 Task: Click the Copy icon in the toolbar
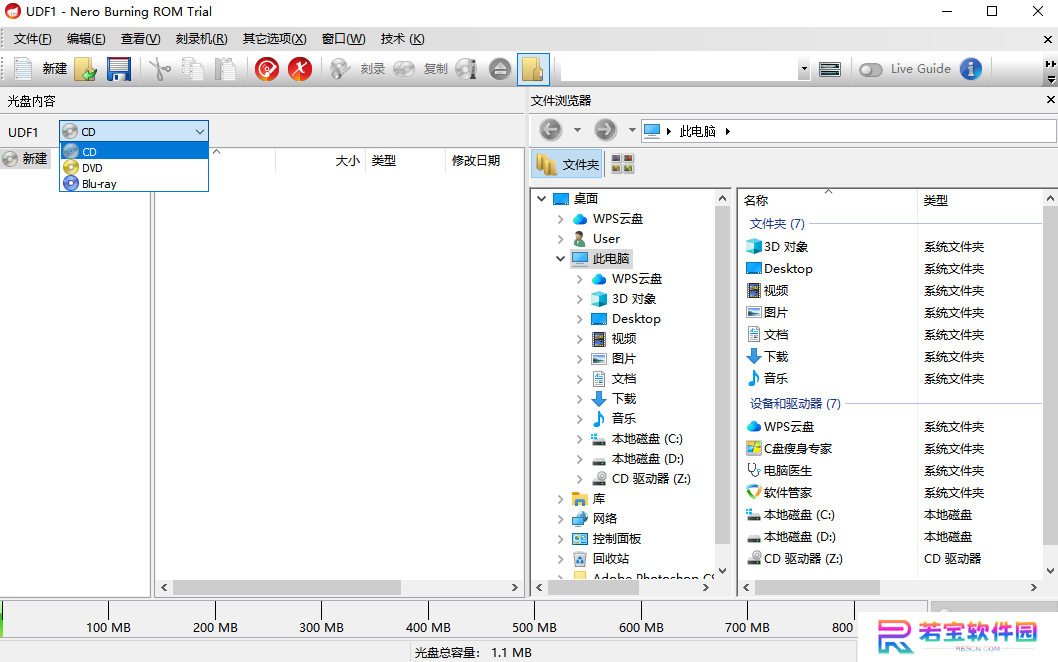point(193,69)
